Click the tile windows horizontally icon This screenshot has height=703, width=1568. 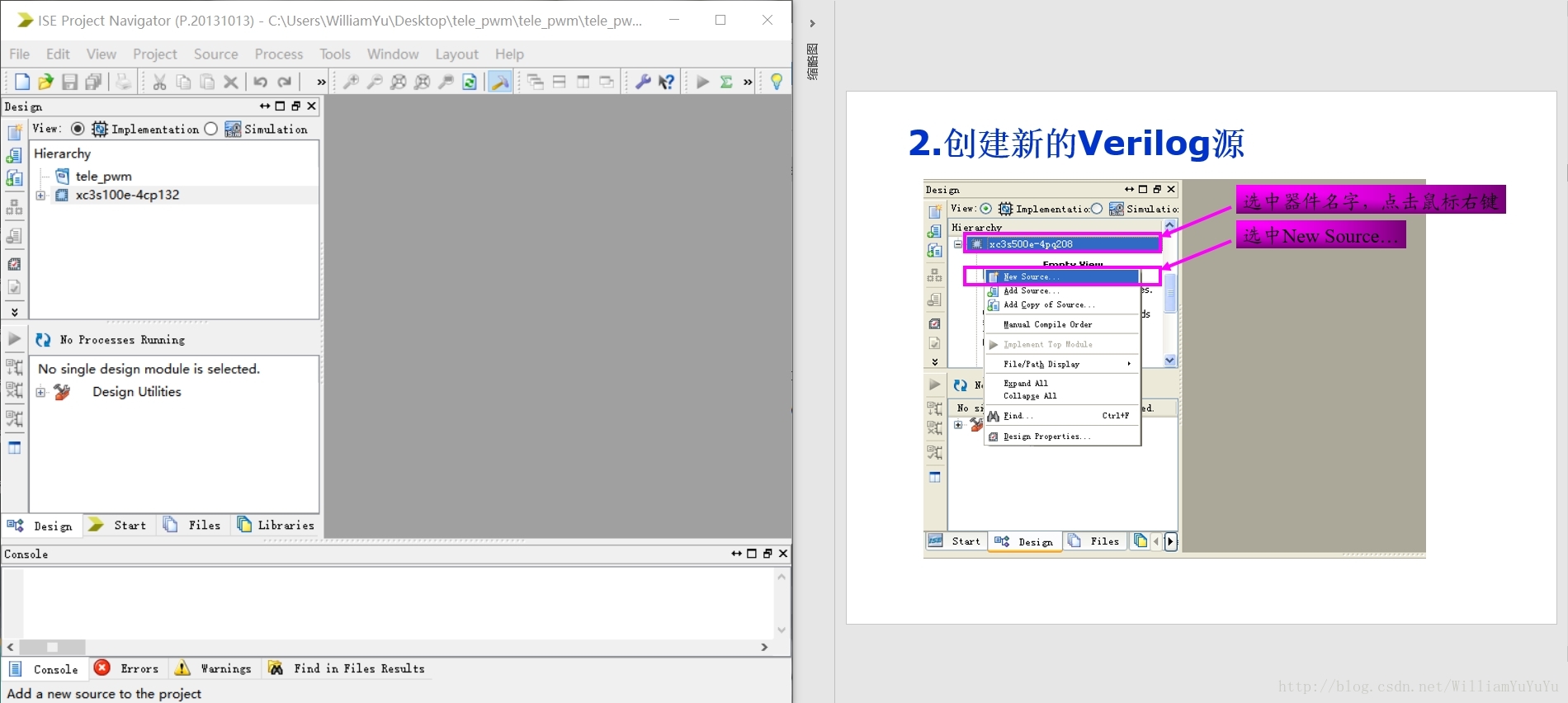560,82
